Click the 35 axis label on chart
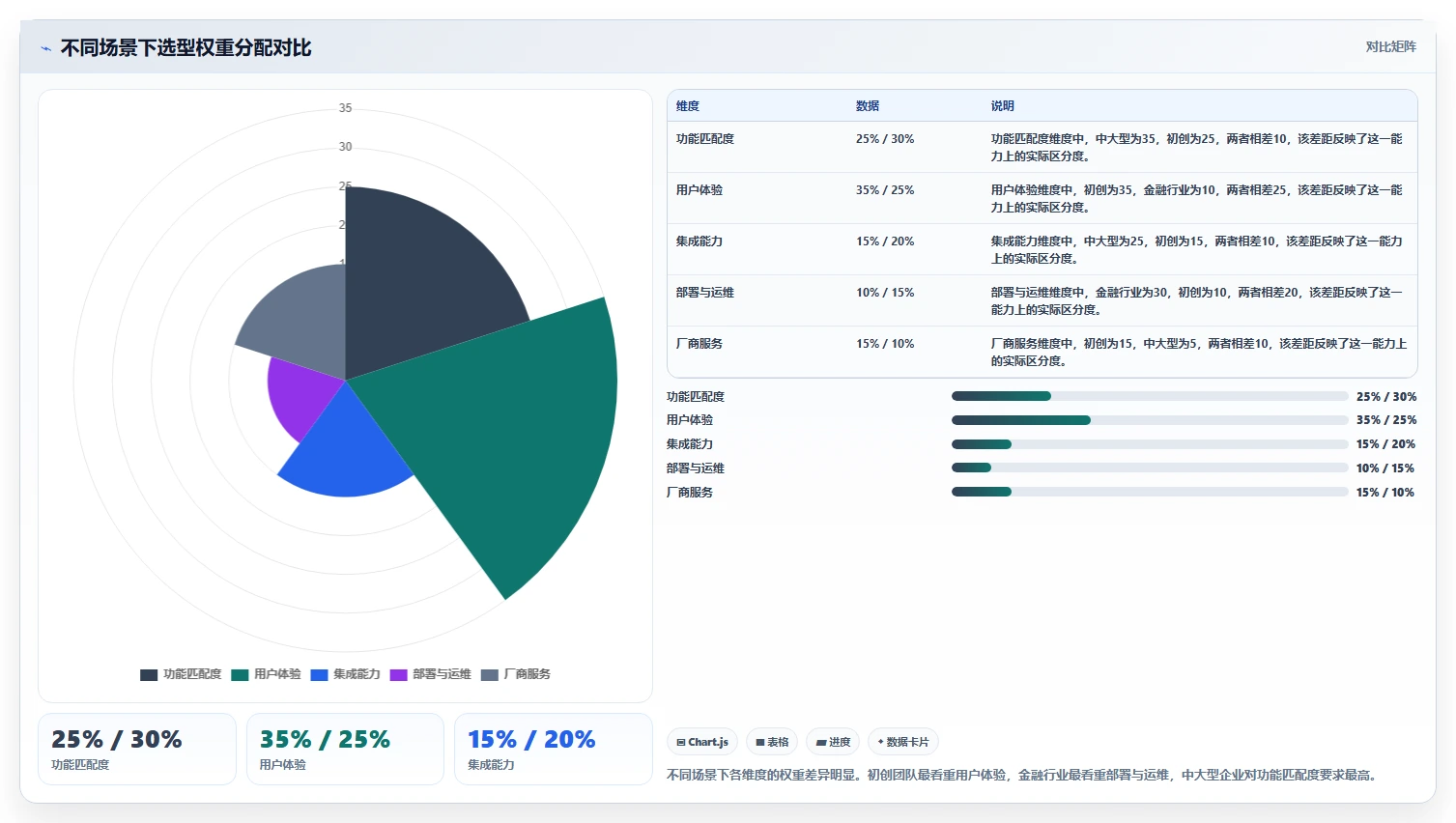 coord(345,108)
